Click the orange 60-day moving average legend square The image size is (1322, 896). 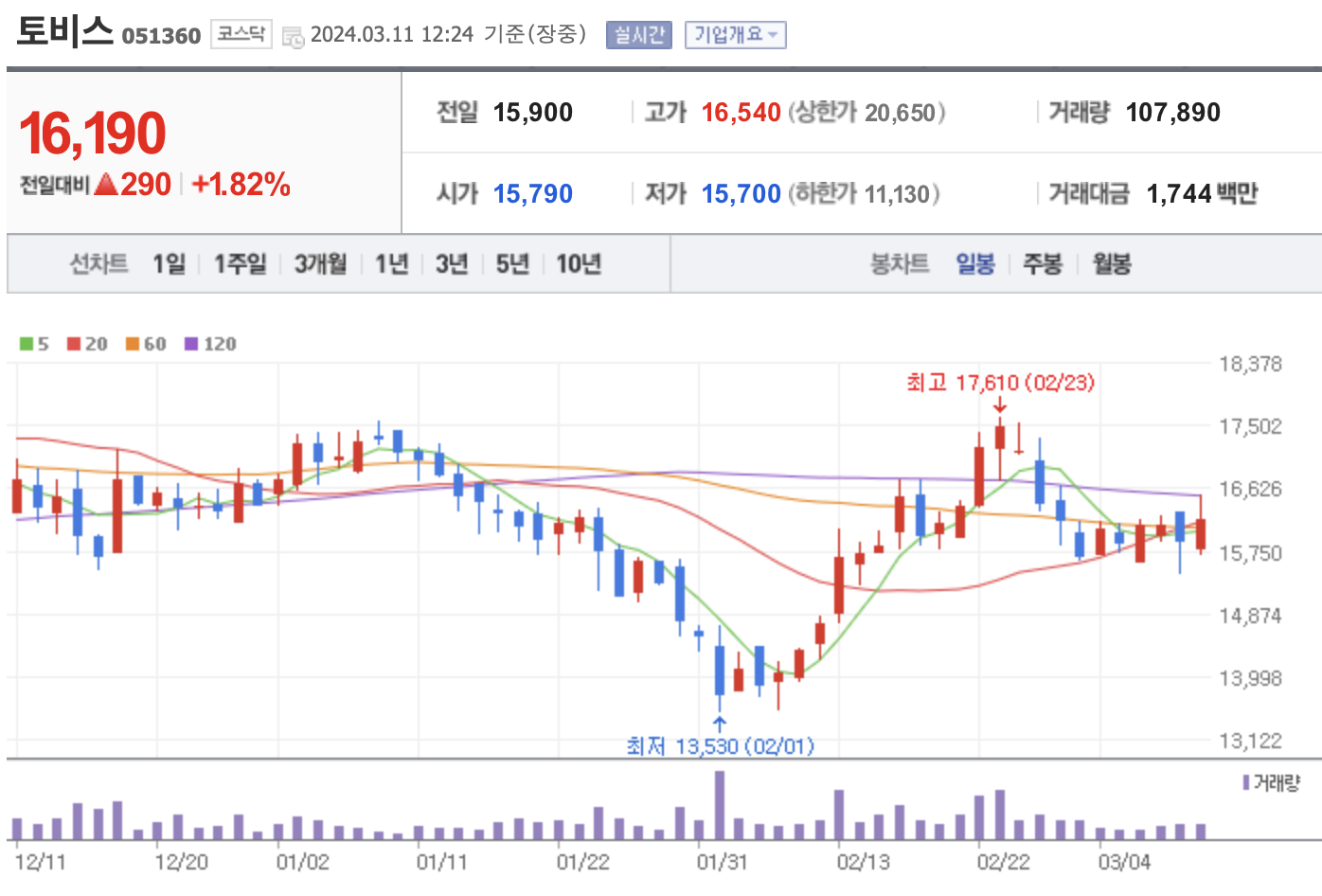133,344
